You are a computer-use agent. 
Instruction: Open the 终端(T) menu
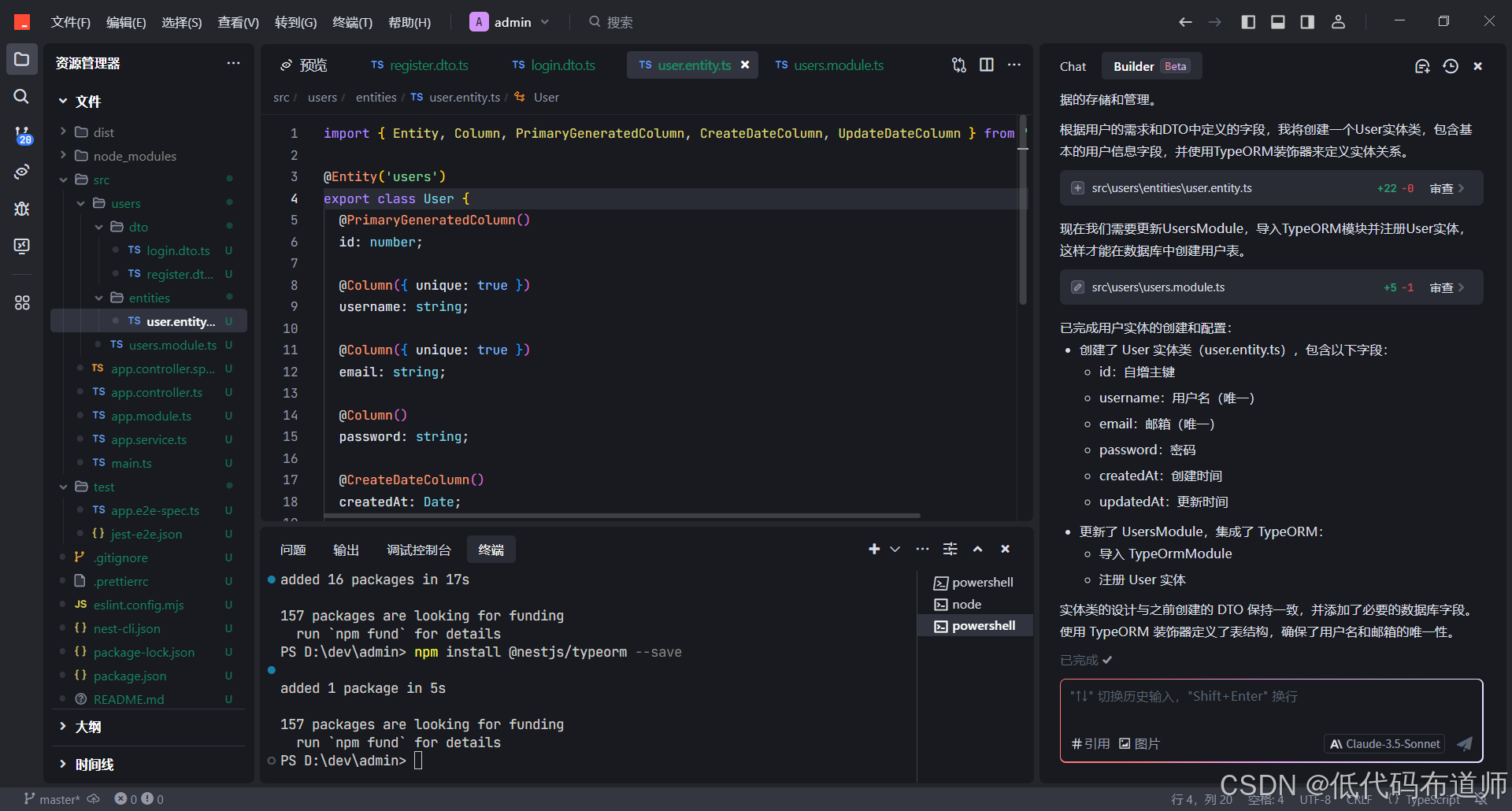click(x=352, y=22)
